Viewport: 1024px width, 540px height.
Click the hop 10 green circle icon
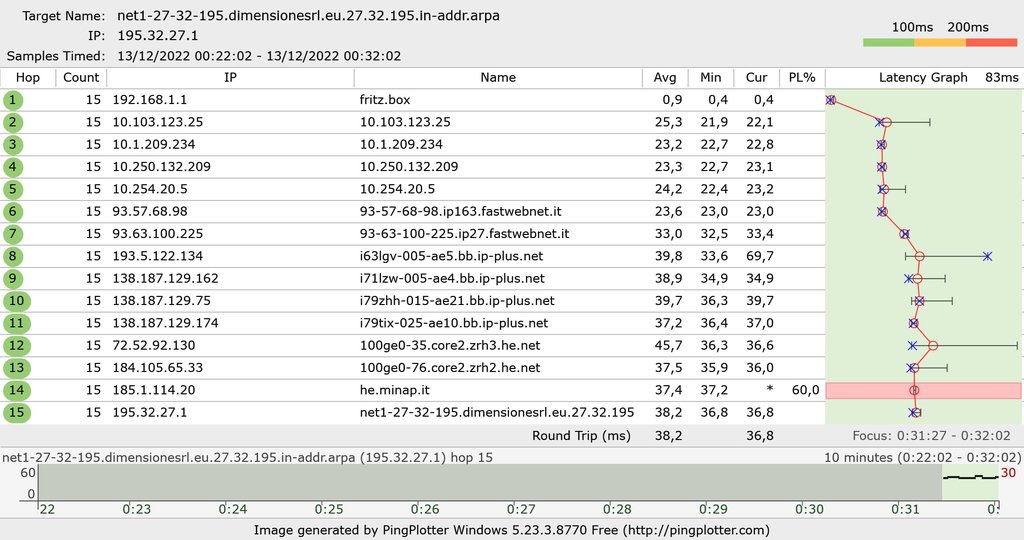click(x=16, y=301)
